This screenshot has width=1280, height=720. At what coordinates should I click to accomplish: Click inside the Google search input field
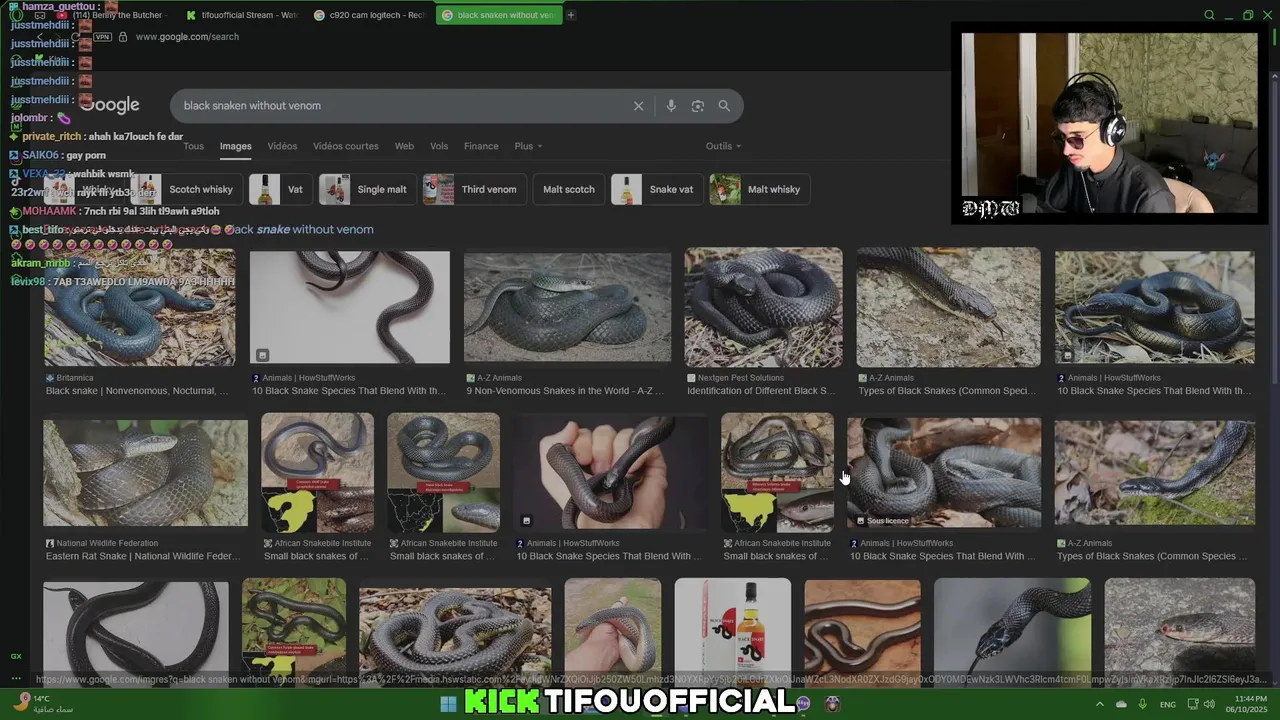point(400,106)
